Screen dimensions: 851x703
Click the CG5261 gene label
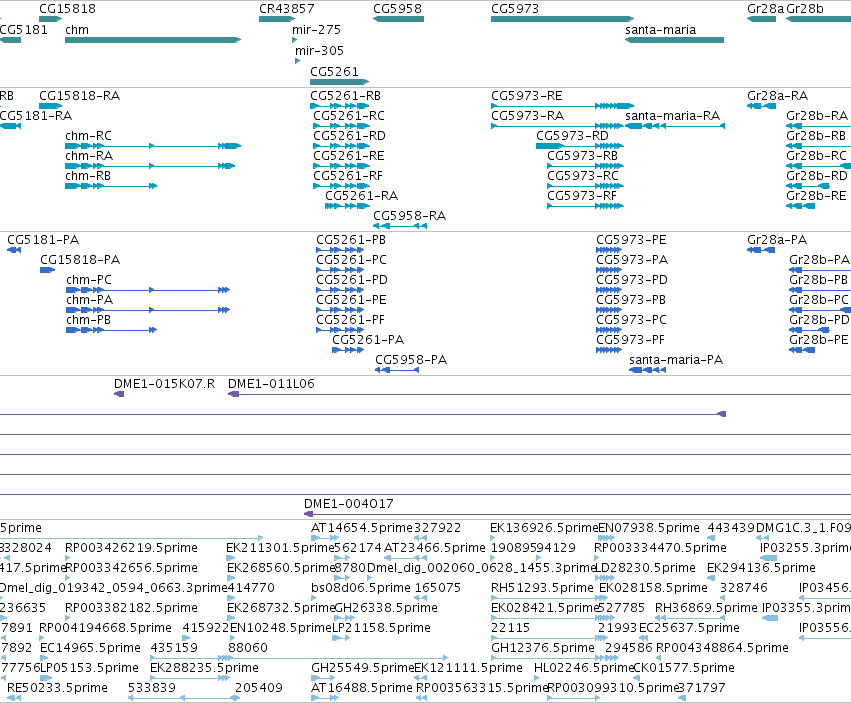point(334,72)
